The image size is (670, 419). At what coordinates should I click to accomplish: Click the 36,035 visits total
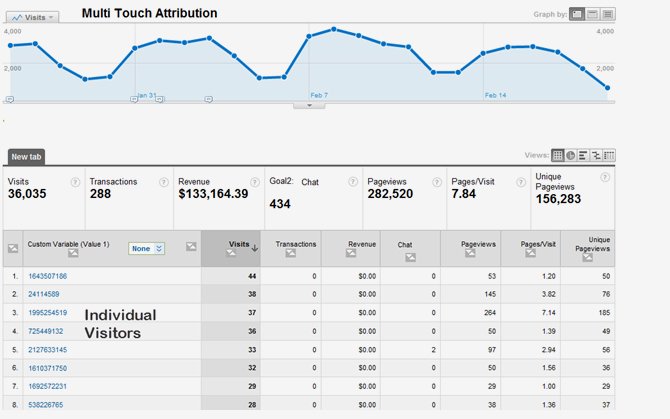point(27,194)
